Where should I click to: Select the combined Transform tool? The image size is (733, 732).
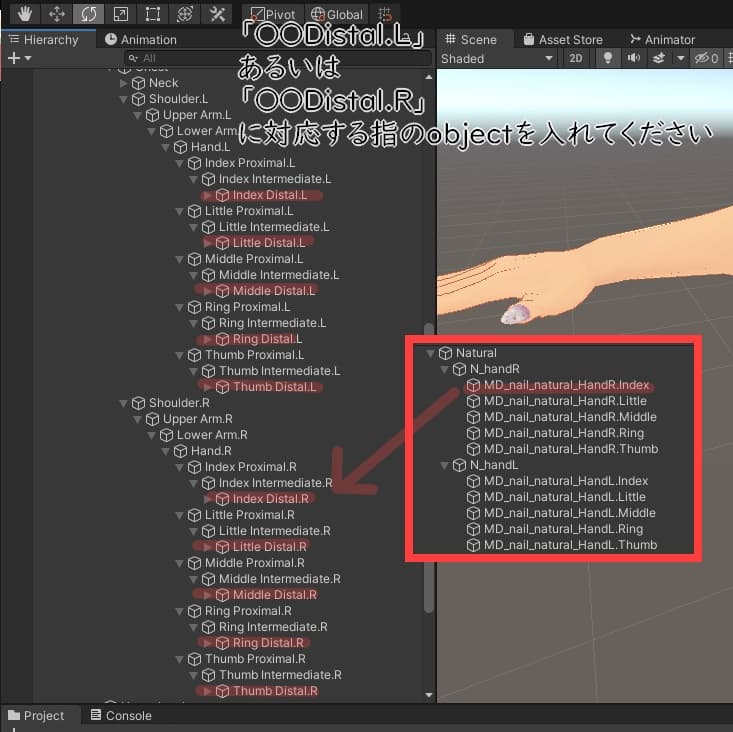(184, 14)
